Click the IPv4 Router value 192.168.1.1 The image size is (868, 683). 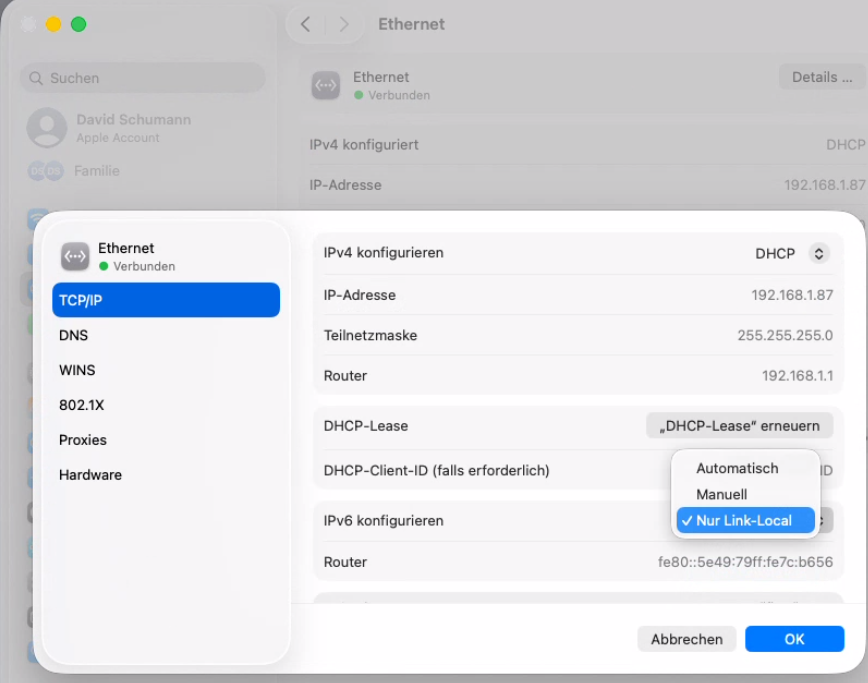tap(797, 376)
